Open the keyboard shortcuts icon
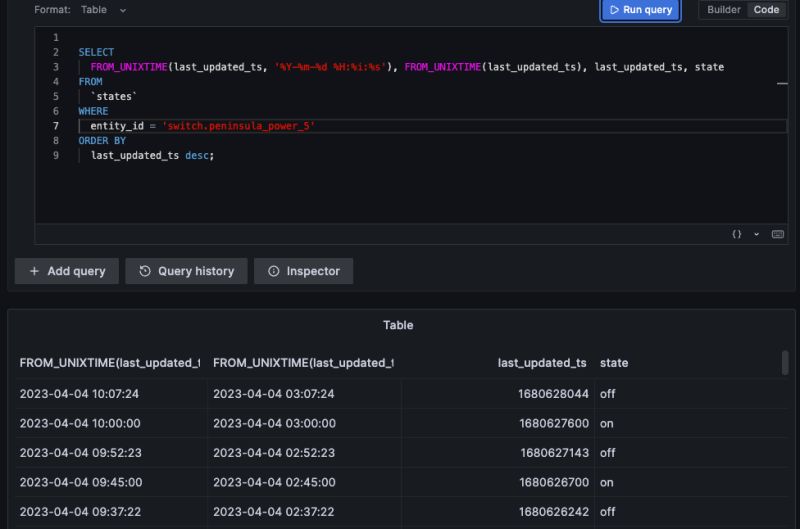This screenshot has height=529, width=800. (x=778, y=234)
